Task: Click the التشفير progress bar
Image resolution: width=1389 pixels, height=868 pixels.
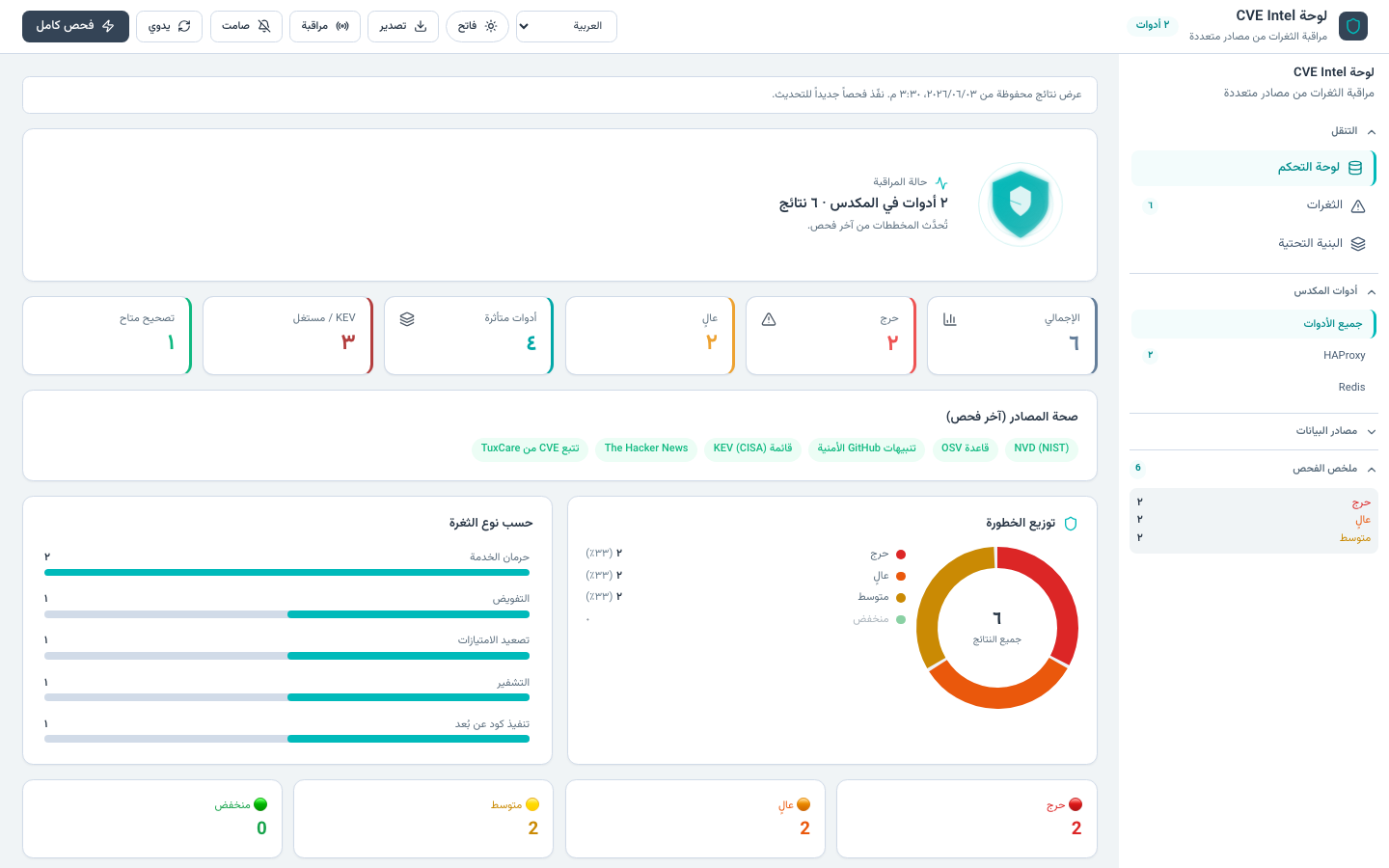Action: [x=286, y=697]
